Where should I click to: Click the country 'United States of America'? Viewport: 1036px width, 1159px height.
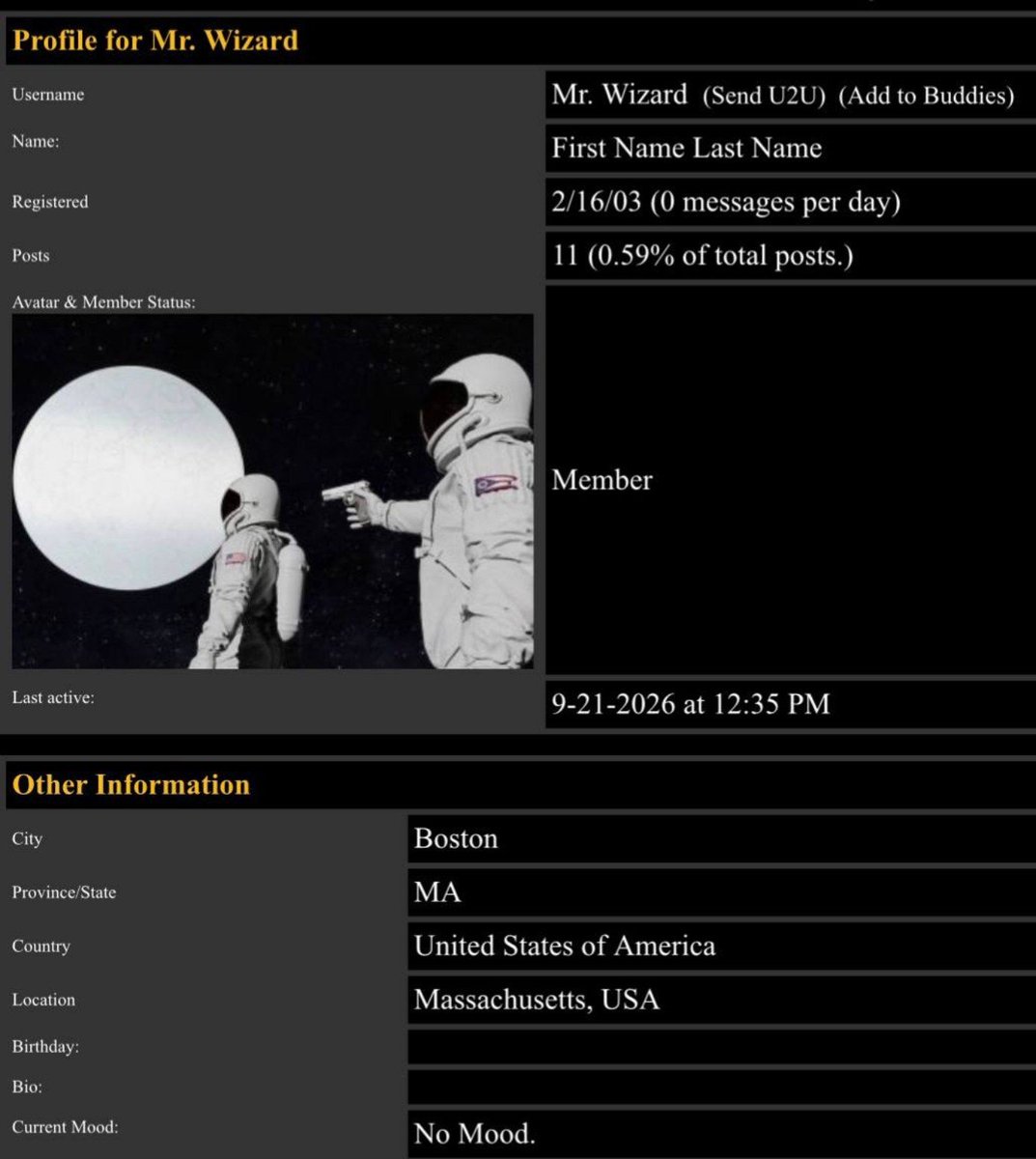[x=565, y=946]
